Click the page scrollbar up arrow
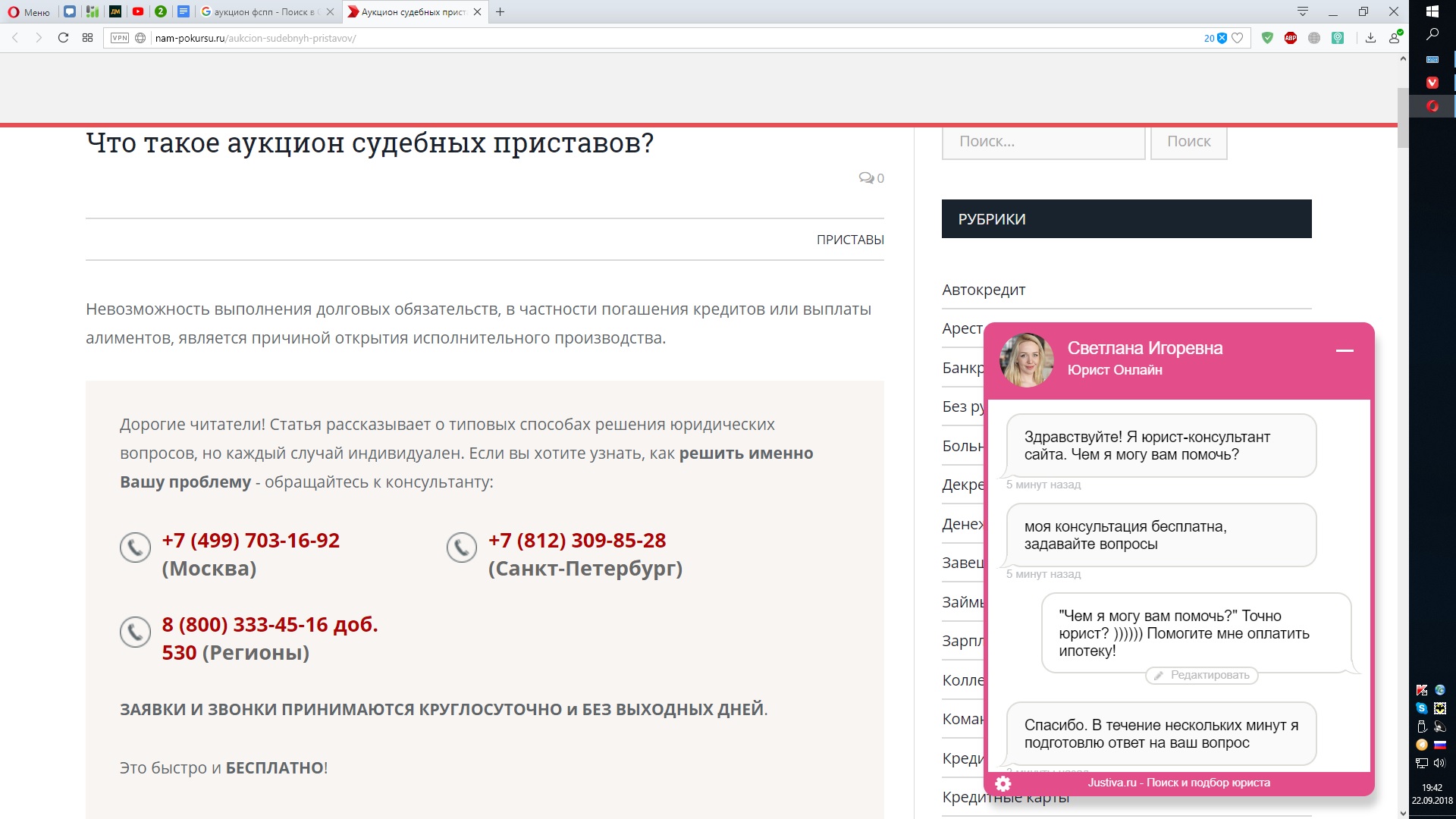1456x819 pixels. coord(1403,58)
